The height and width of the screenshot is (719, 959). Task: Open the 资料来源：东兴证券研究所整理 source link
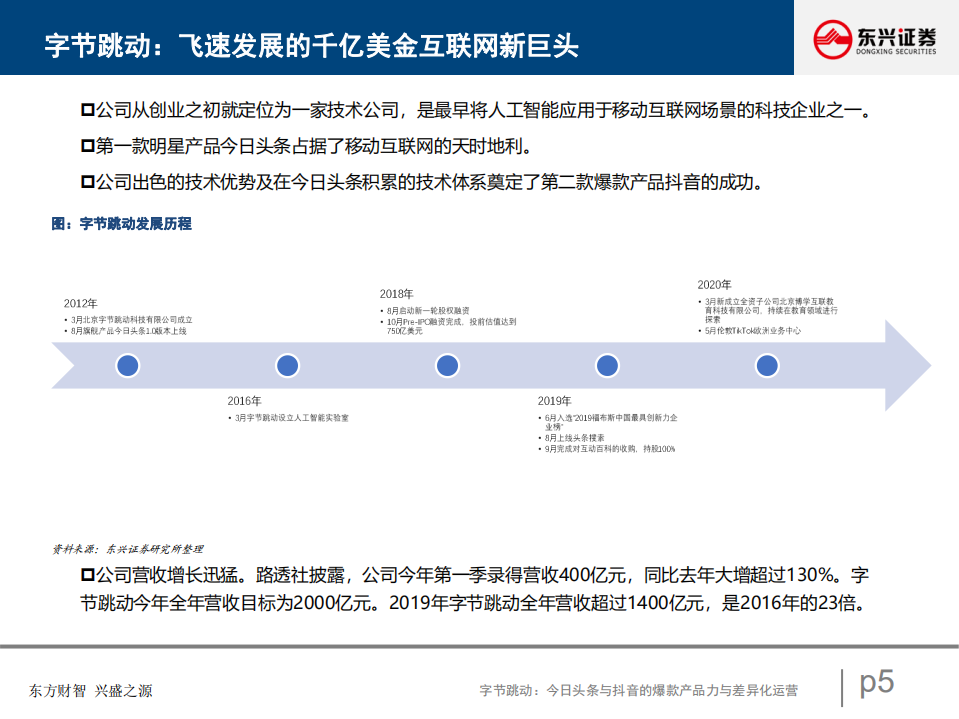(130, 548)
